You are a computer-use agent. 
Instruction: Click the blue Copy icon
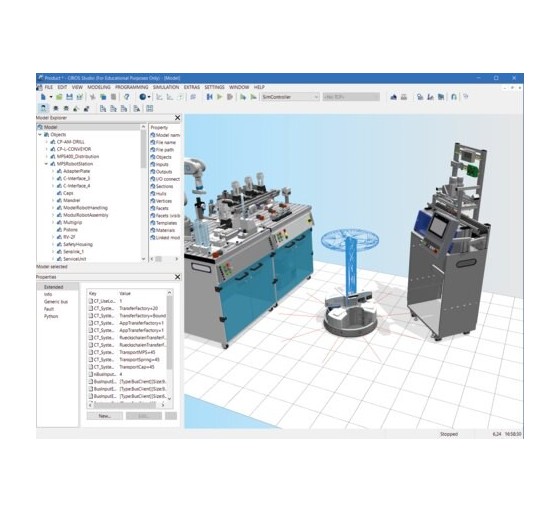click(103, 97)
